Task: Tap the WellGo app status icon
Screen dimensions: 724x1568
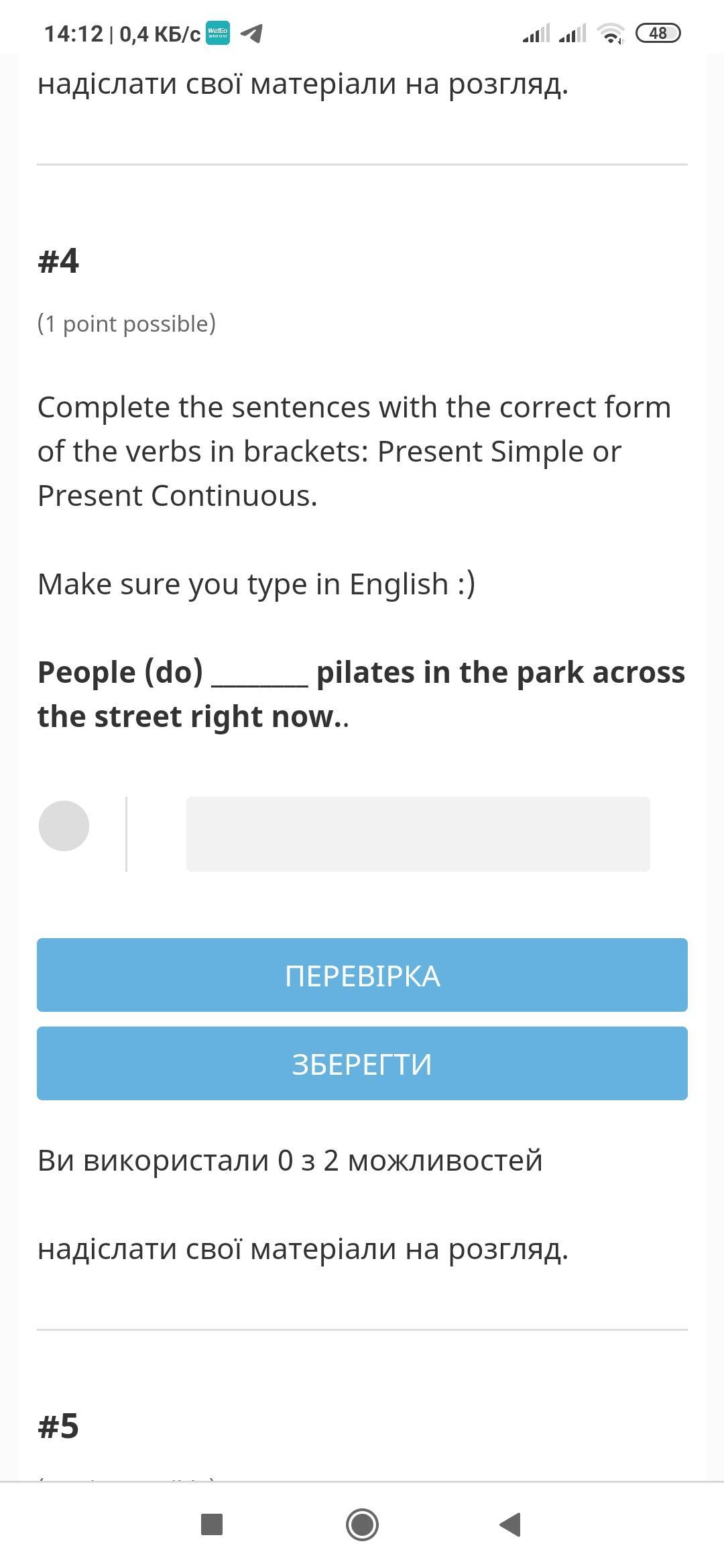Action: pos(217,33)
